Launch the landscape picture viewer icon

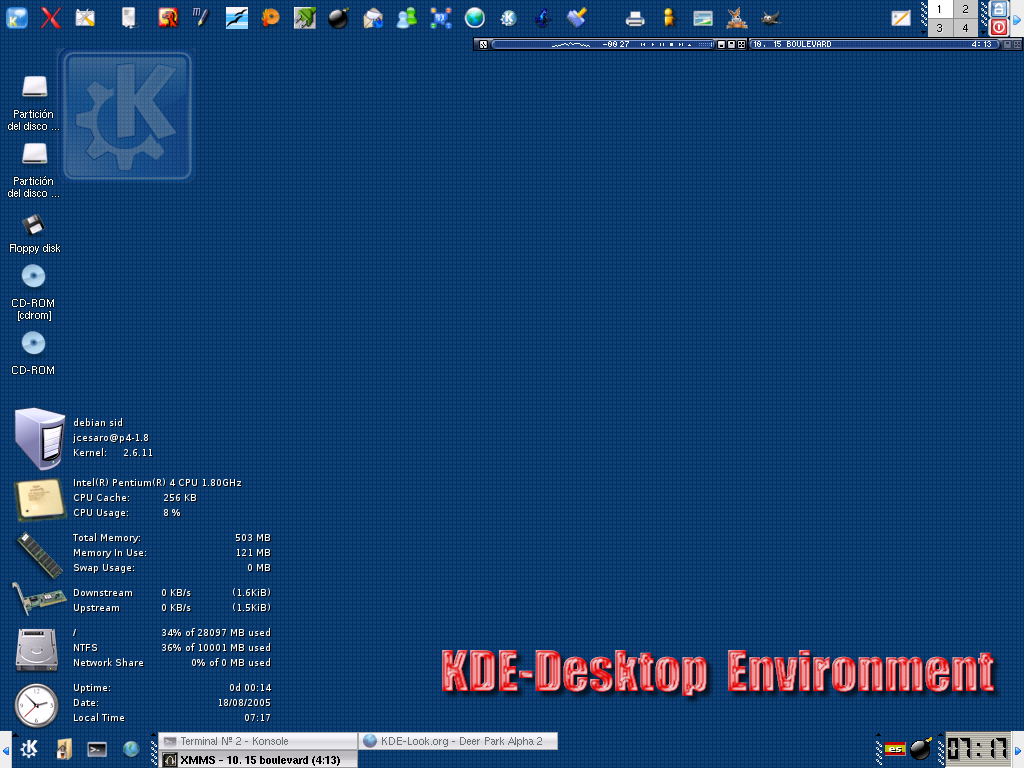coord(703,18)
